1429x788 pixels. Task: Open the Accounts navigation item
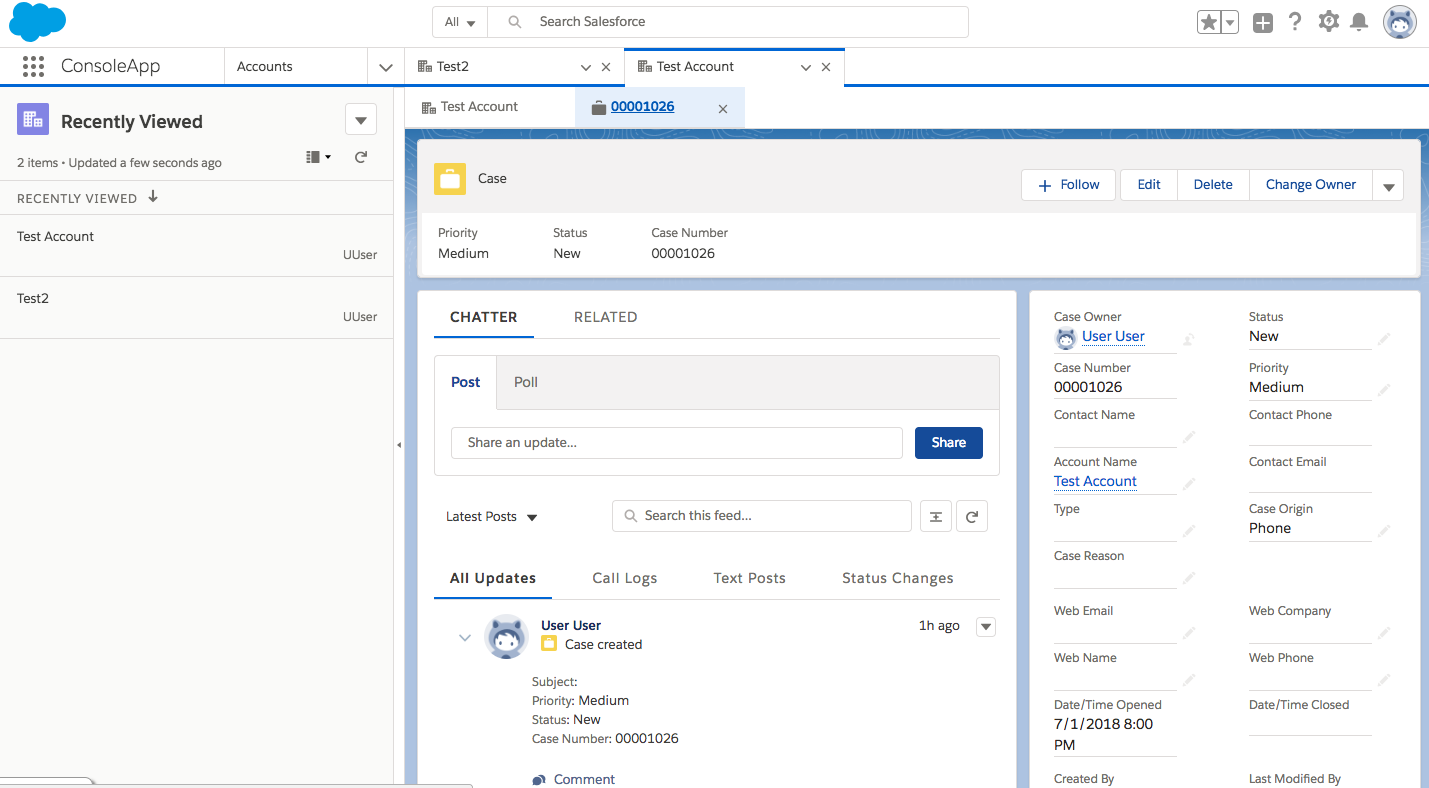click(265, 67)
